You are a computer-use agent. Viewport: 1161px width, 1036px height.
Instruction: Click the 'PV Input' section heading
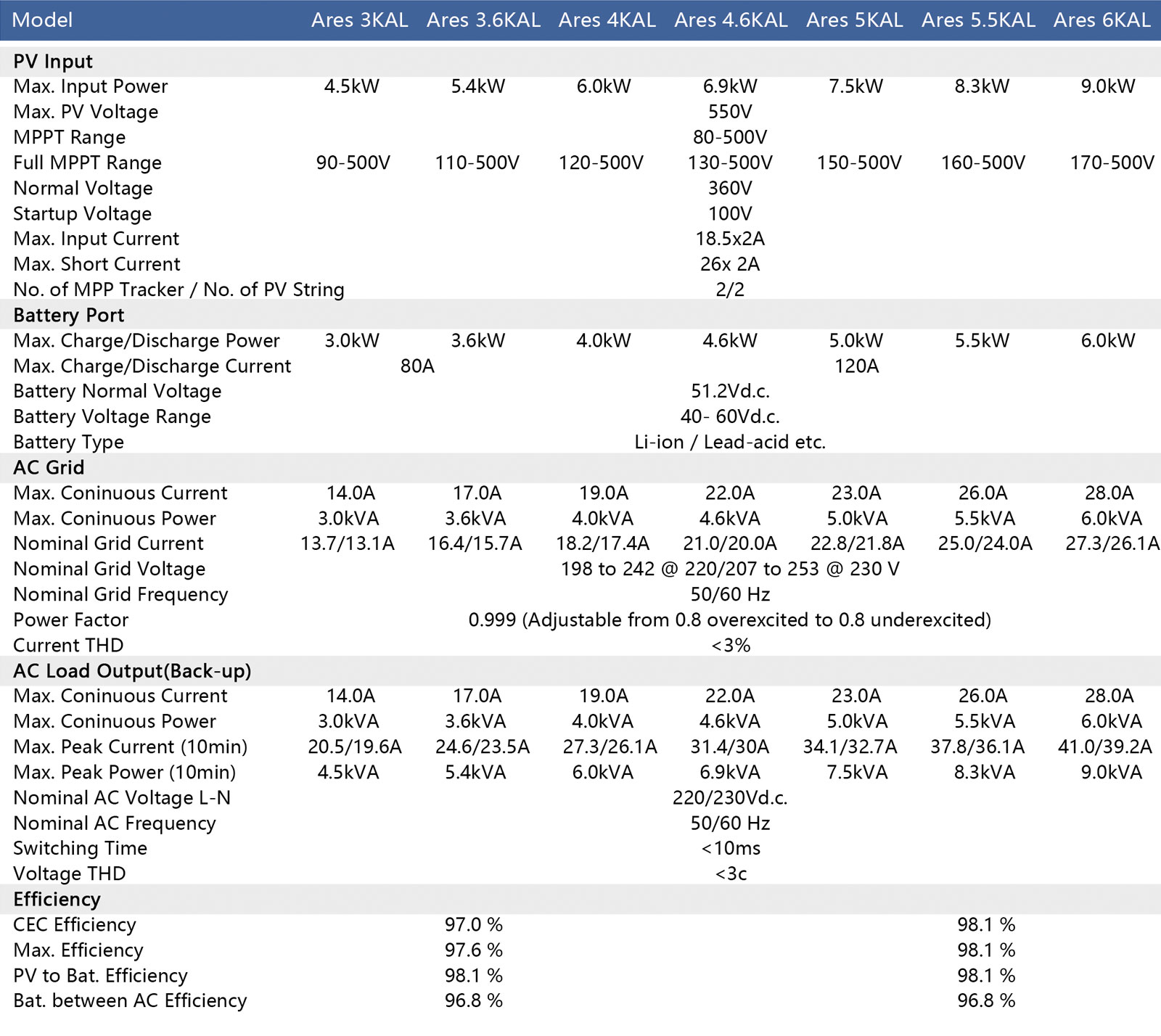click(x=53, y=62)
